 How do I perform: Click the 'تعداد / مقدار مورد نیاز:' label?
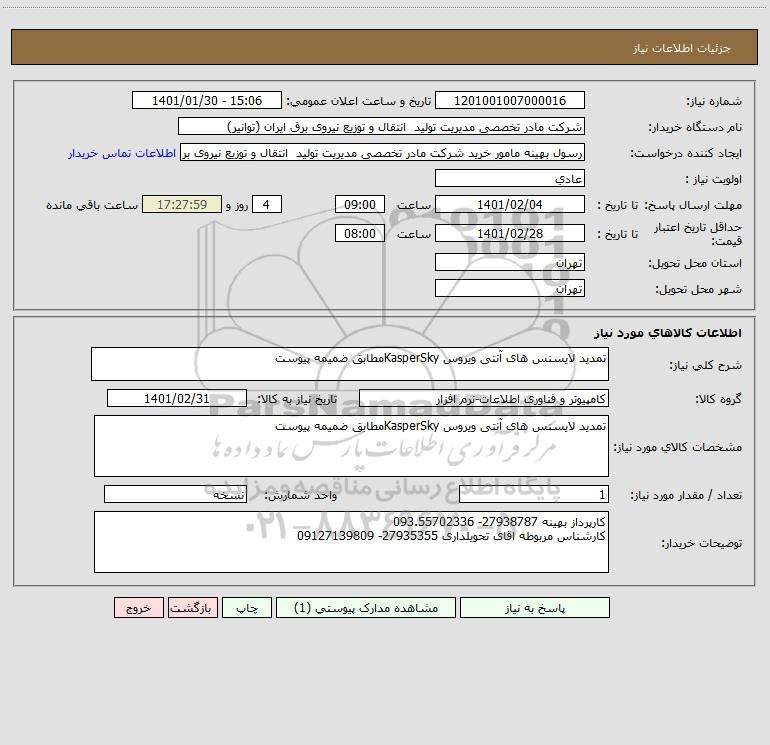point(686,496)
